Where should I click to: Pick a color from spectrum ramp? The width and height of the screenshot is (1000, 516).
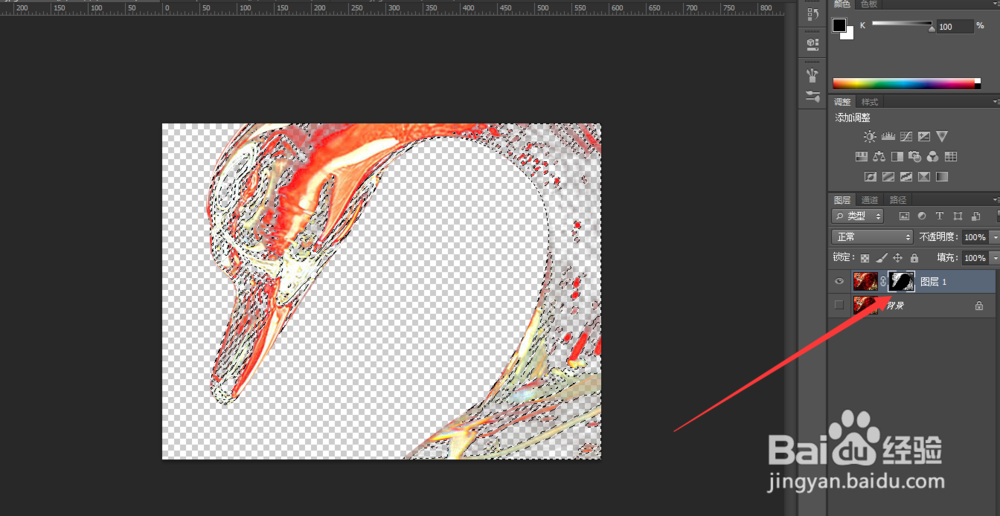coord(906,84)
